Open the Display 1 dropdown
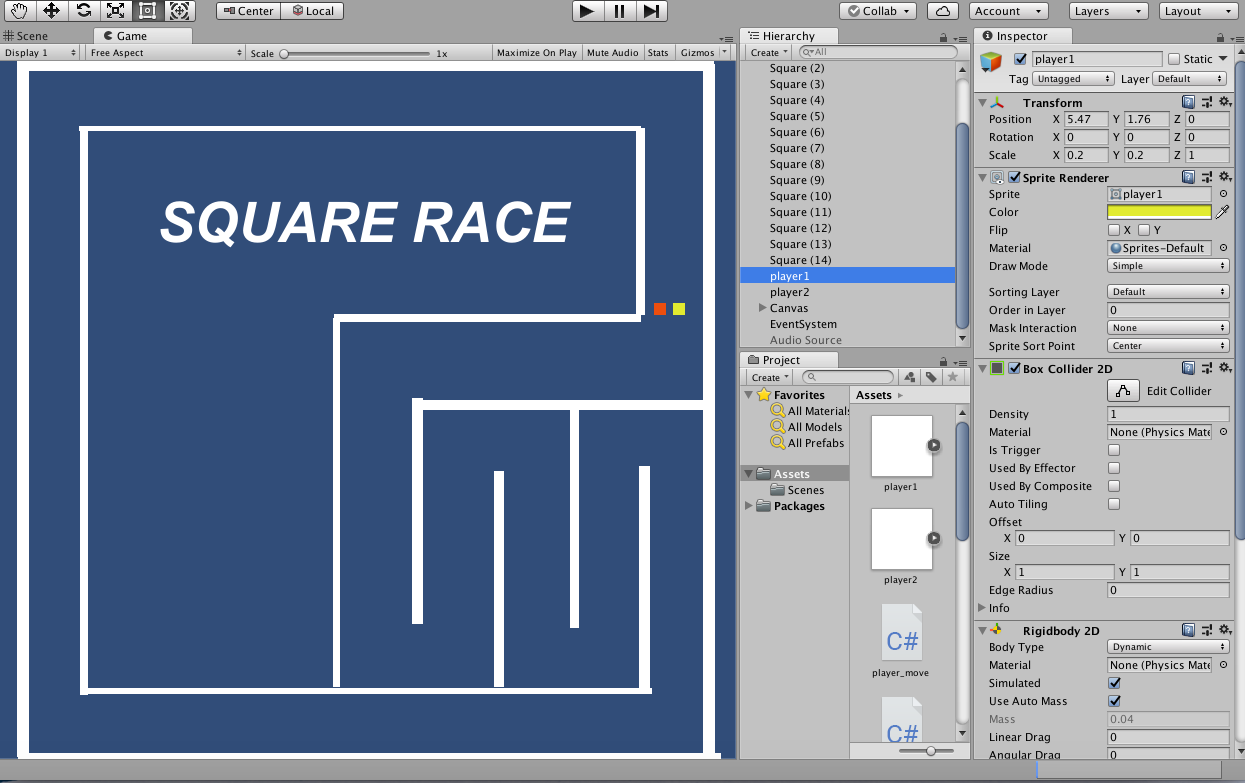1245x783 pixels. coord(40,52)
